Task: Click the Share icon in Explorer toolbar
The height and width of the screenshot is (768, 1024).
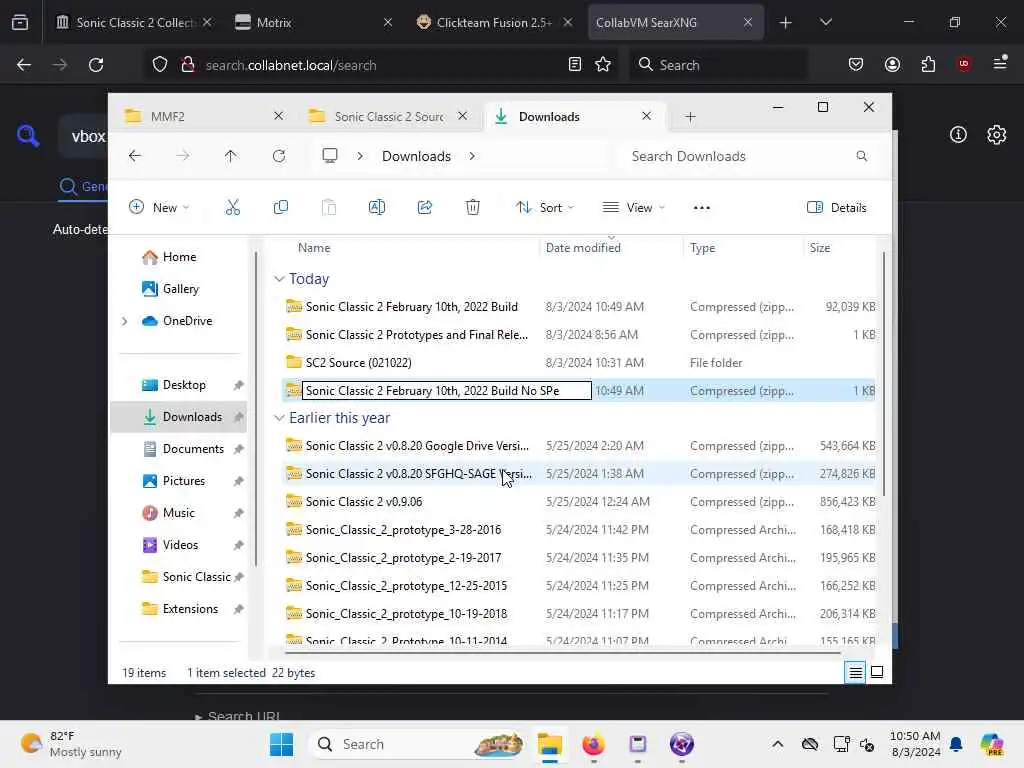Action: point(424,208)
